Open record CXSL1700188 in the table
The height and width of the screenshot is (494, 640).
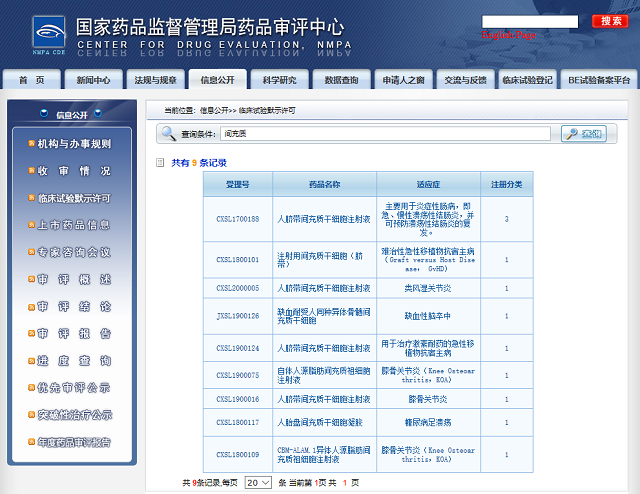point(238,218)
